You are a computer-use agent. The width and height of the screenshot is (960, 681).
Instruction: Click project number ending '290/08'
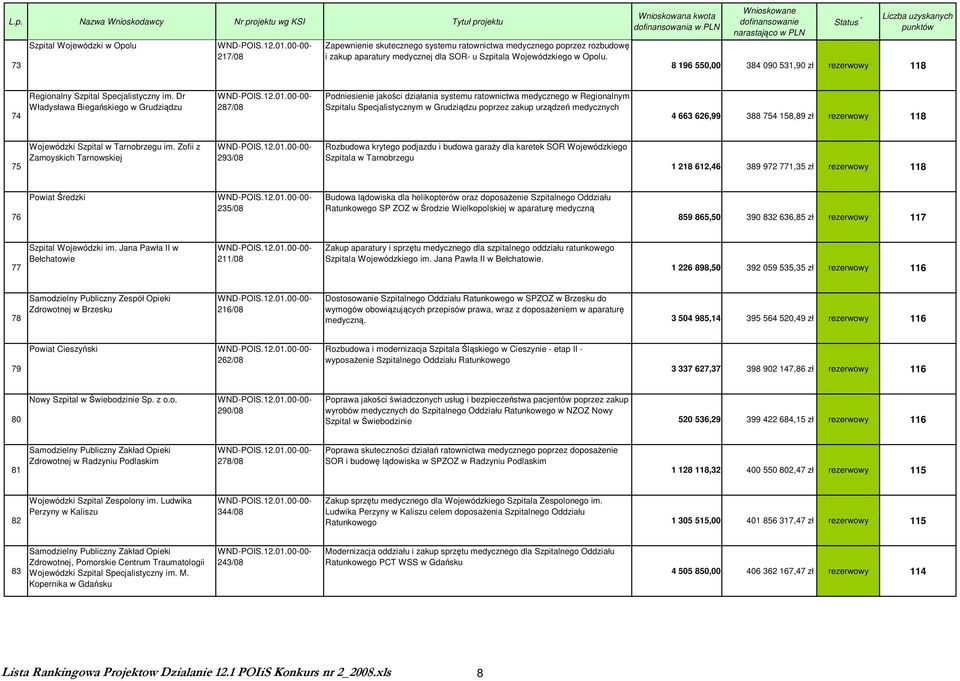click(x=264, y=405)
